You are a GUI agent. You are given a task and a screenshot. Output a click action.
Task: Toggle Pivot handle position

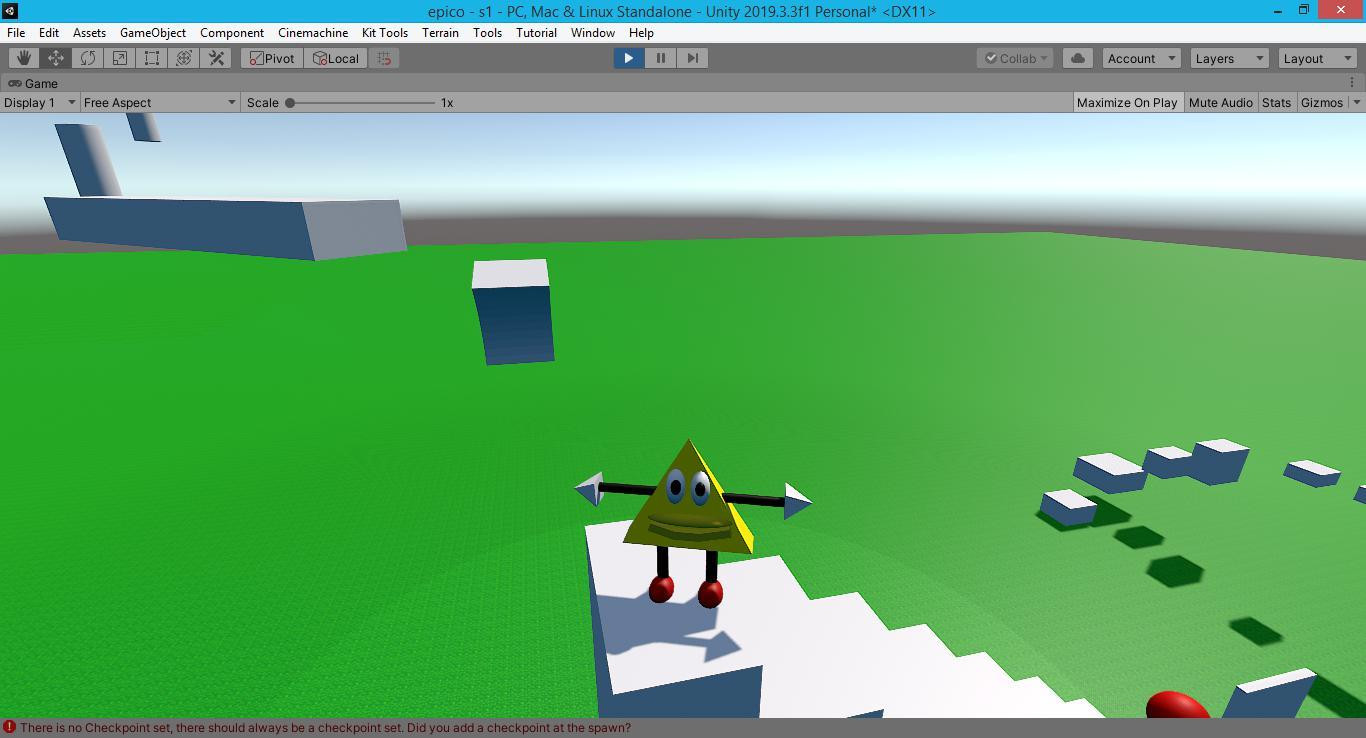tap(272, 58)
